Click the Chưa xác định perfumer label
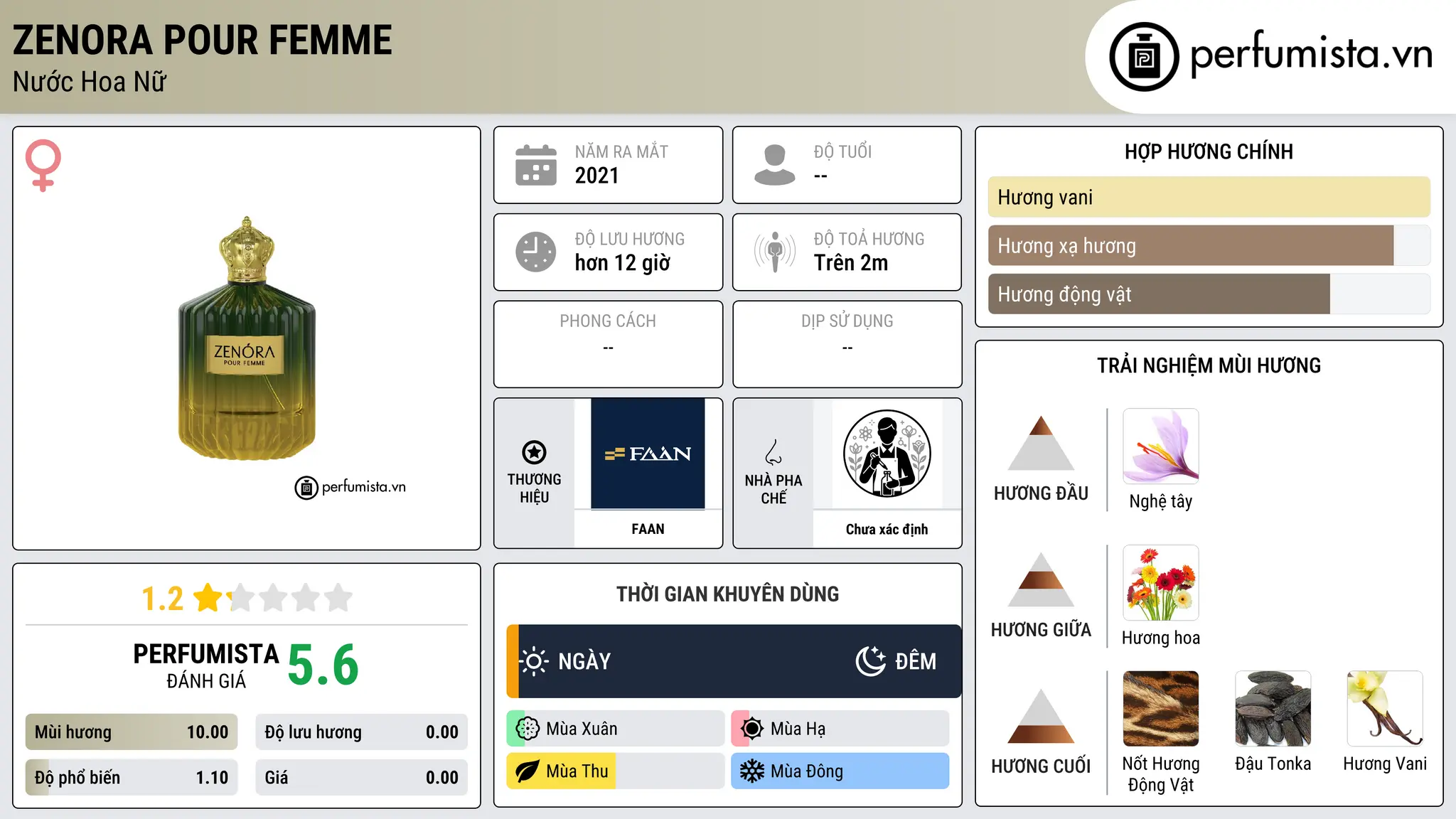The width and height of the screenshot is (1456, 819). pyautogui.click(x=887, y=529)
